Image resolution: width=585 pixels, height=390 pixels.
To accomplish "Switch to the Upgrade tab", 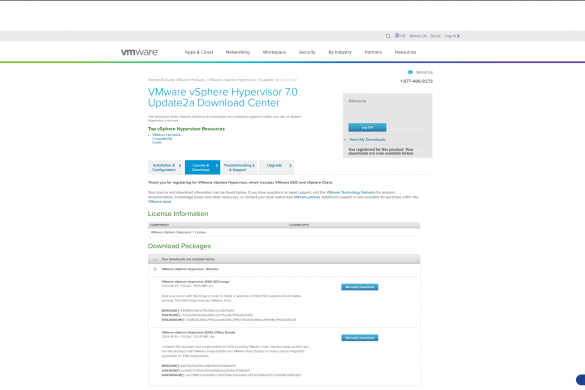I will point(276,167).
